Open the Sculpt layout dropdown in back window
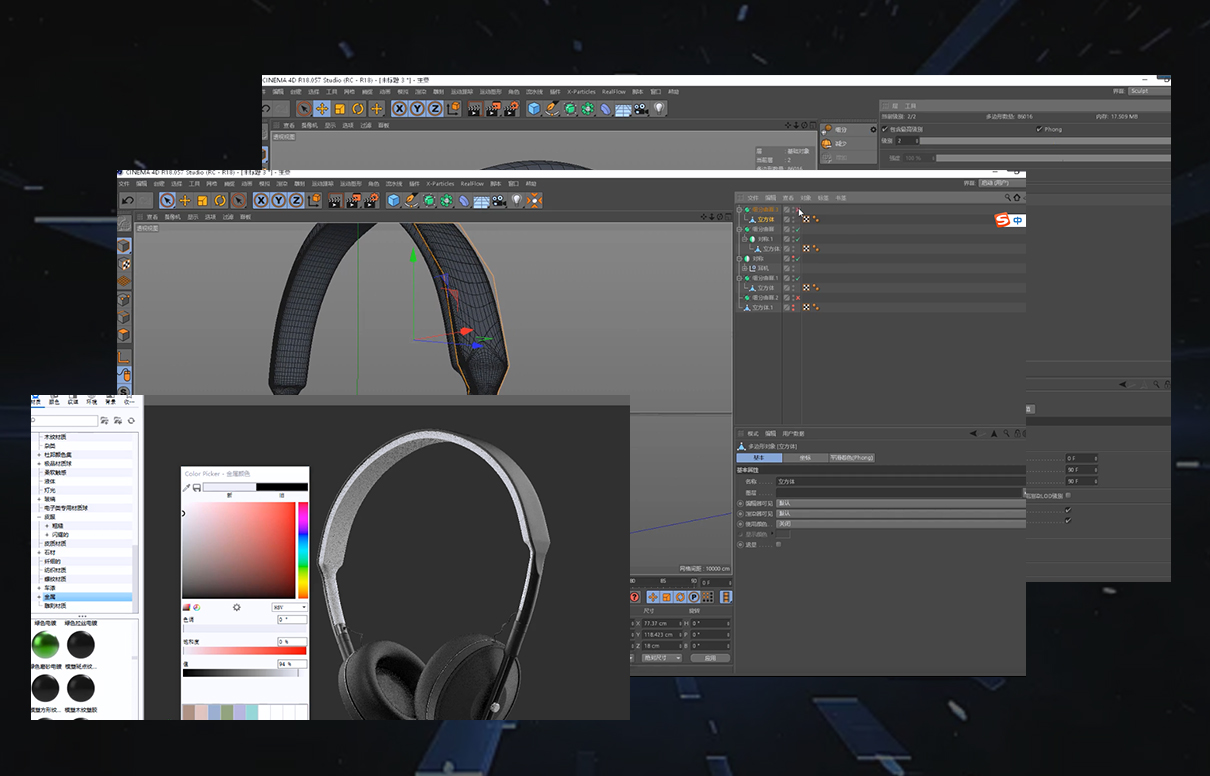 coord(1147,91)
